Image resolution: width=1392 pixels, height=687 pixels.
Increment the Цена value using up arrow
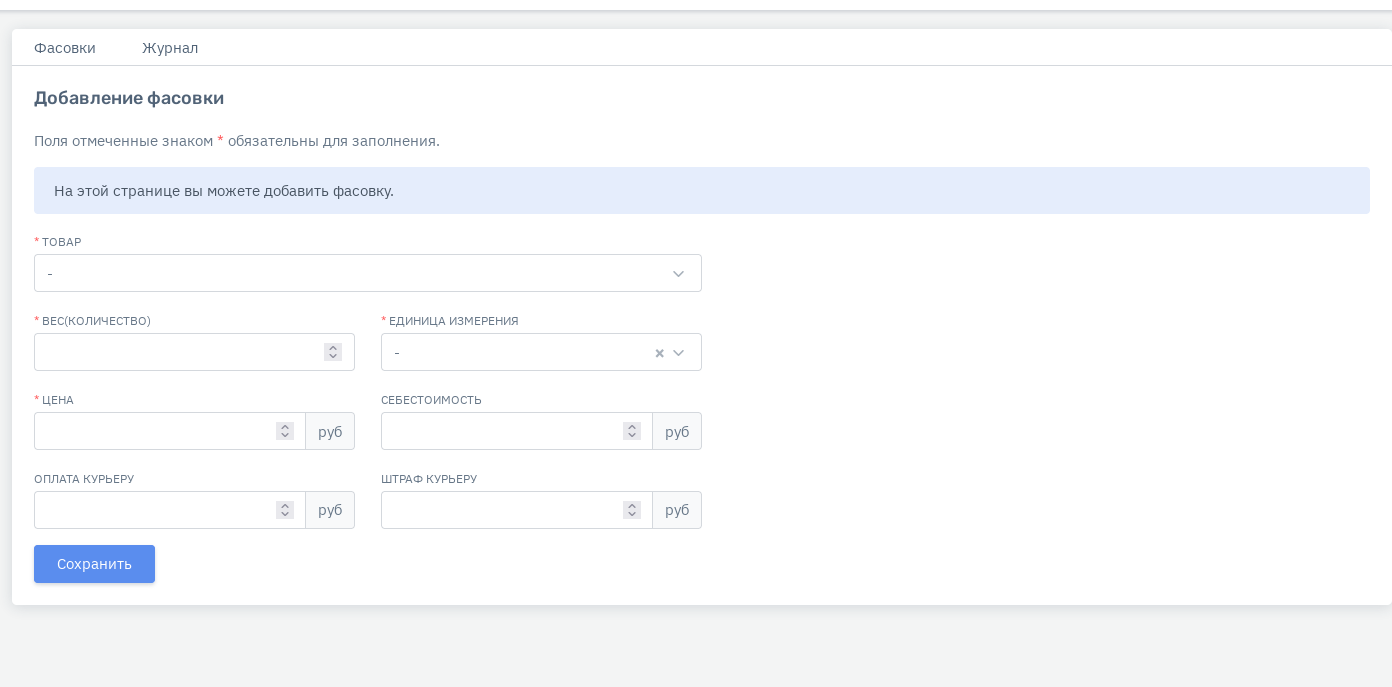click(x=285, y=427)
